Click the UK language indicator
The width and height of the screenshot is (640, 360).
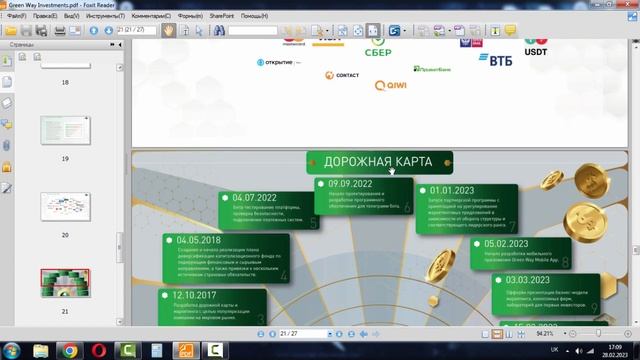pos(554,350)
